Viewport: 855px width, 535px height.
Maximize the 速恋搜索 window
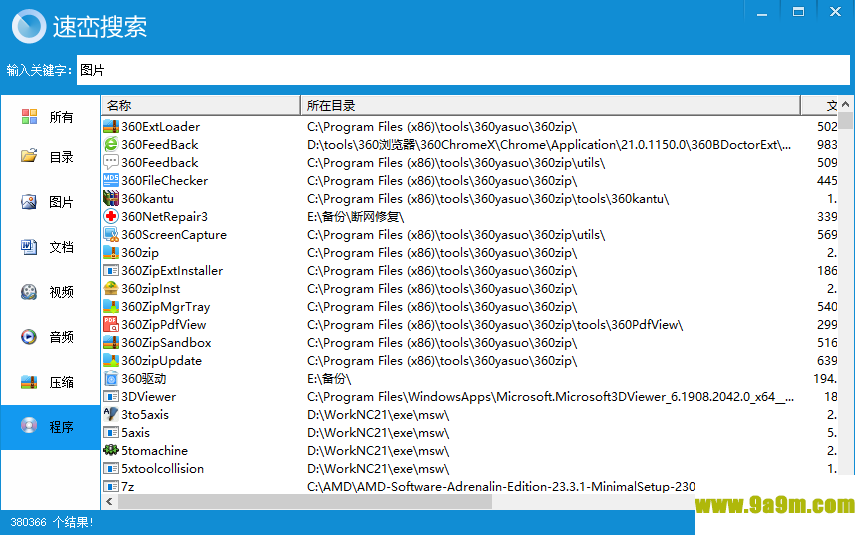point(798,12)
